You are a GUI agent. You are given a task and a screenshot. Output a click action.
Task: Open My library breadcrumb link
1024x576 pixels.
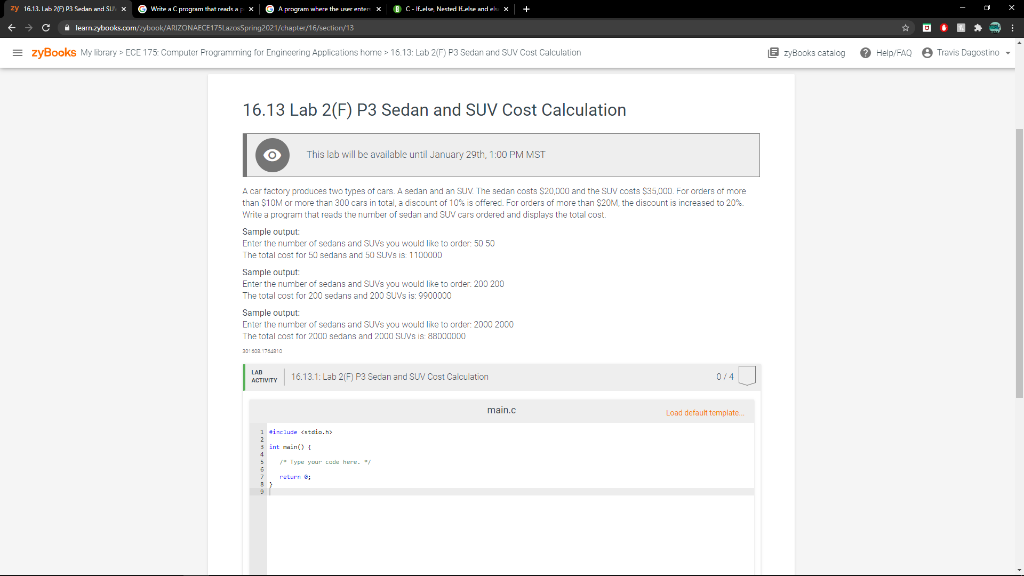99,53
